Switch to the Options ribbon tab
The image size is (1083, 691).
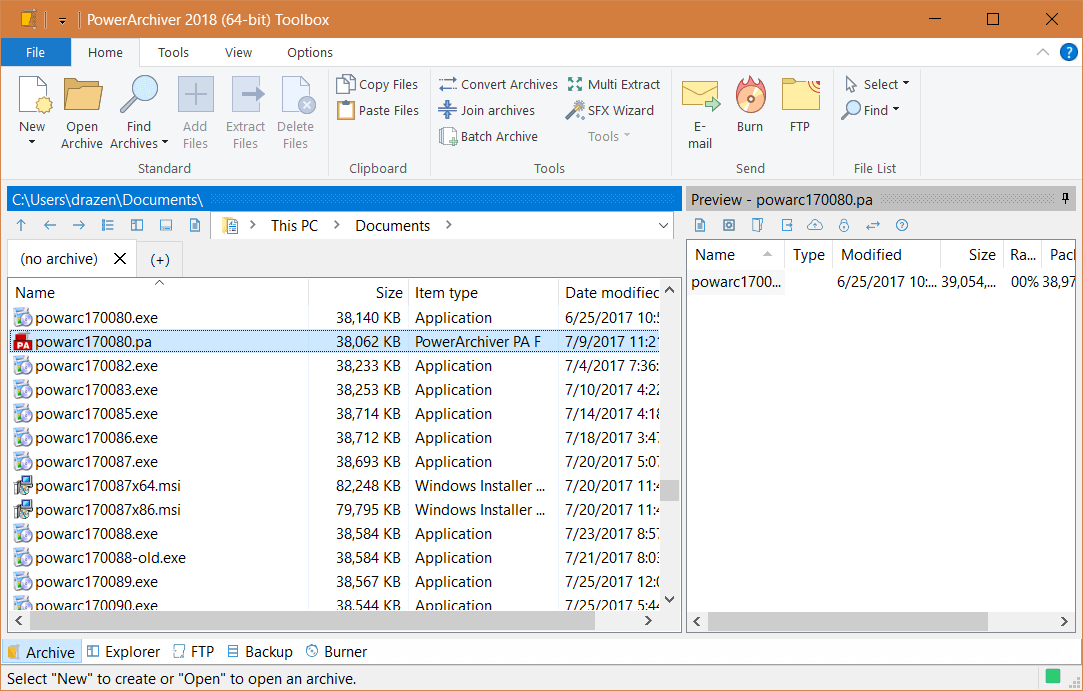pyautogui.click(x=309, y=53)
